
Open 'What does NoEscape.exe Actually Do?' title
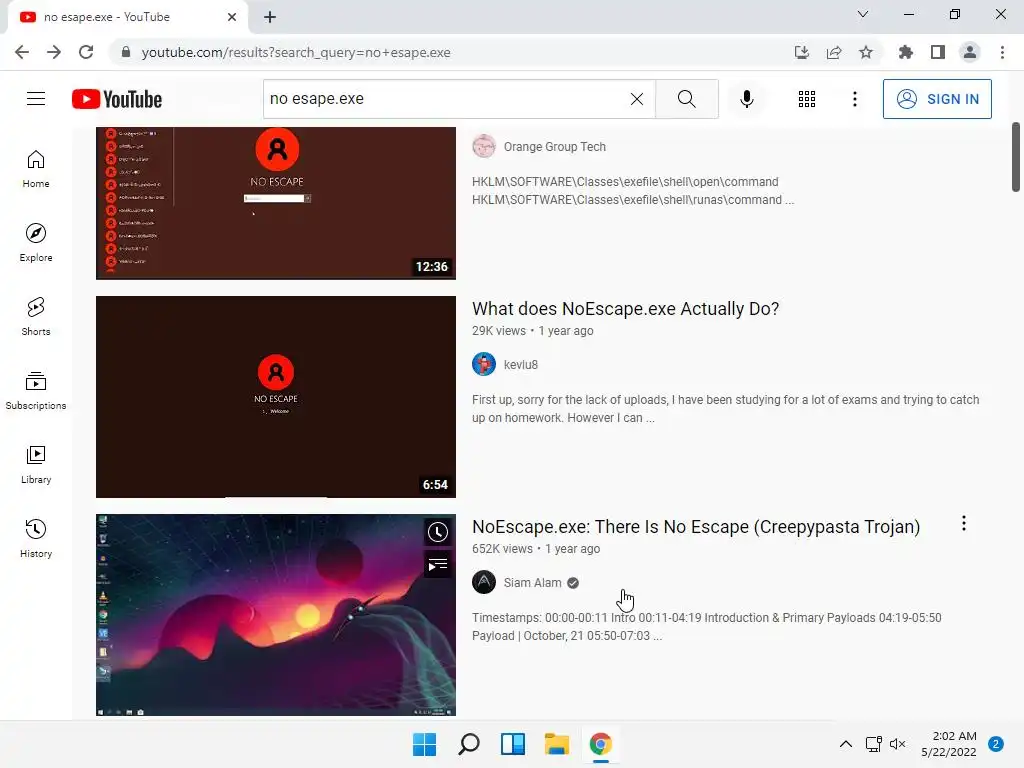click(x=626, y=308)
